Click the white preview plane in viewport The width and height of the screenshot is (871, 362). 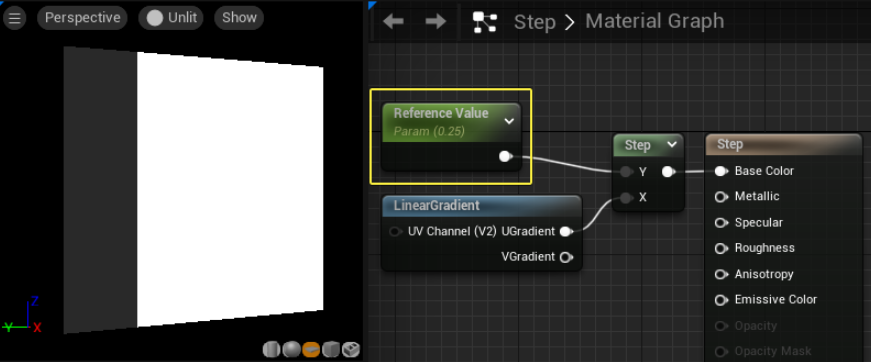pyautogui.click(x=230, y=189)
